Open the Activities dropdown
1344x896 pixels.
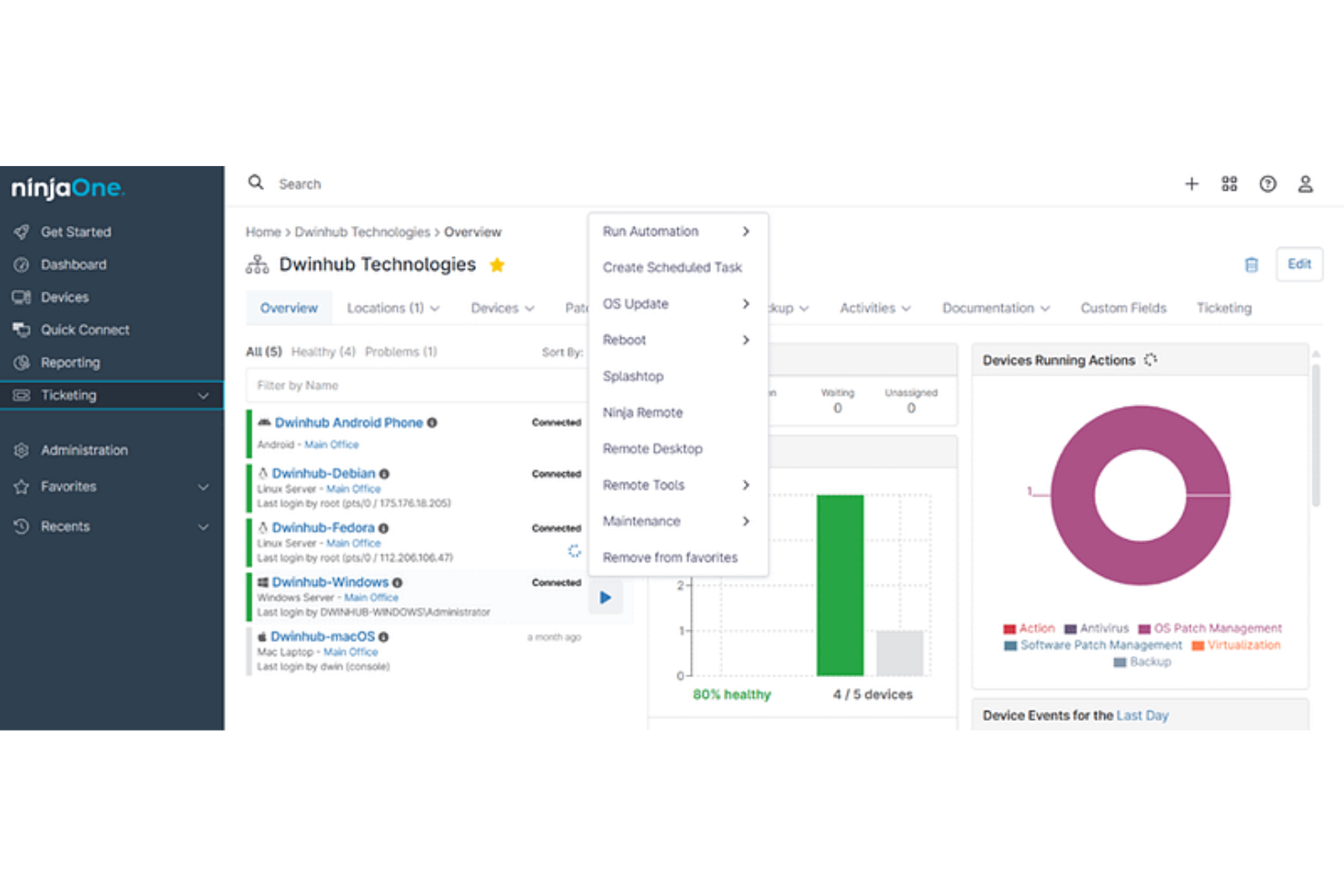[x=875, y=308]
